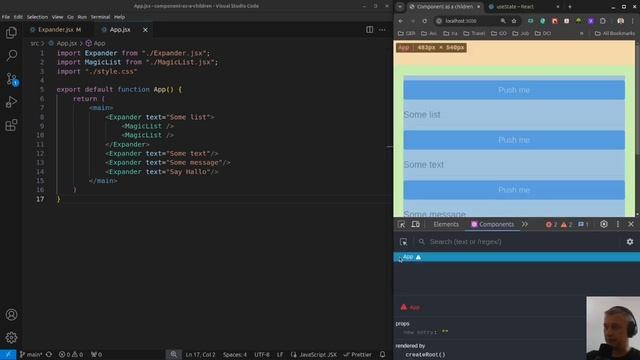Open the Travel bookmarks folder
This screenshot has width=640, height=360.
pos(474,33)
